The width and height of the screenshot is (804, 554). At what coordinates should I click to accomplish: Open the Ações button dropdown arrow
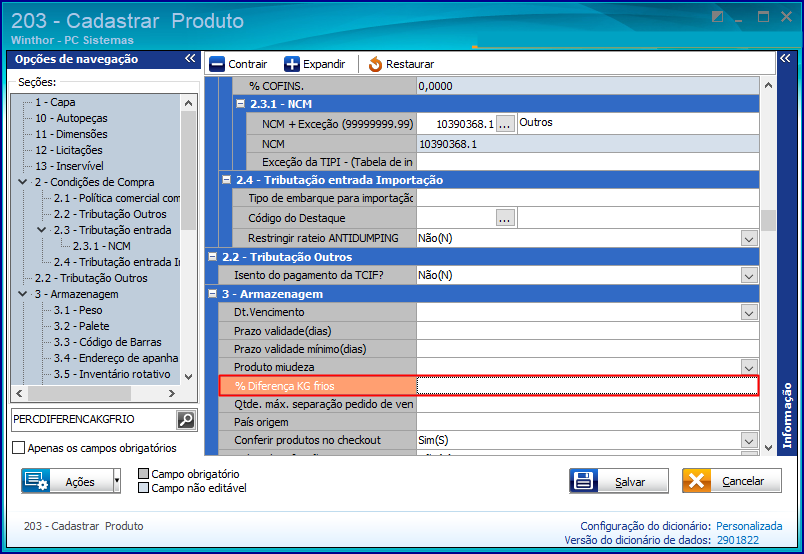[x=117, y=481]
